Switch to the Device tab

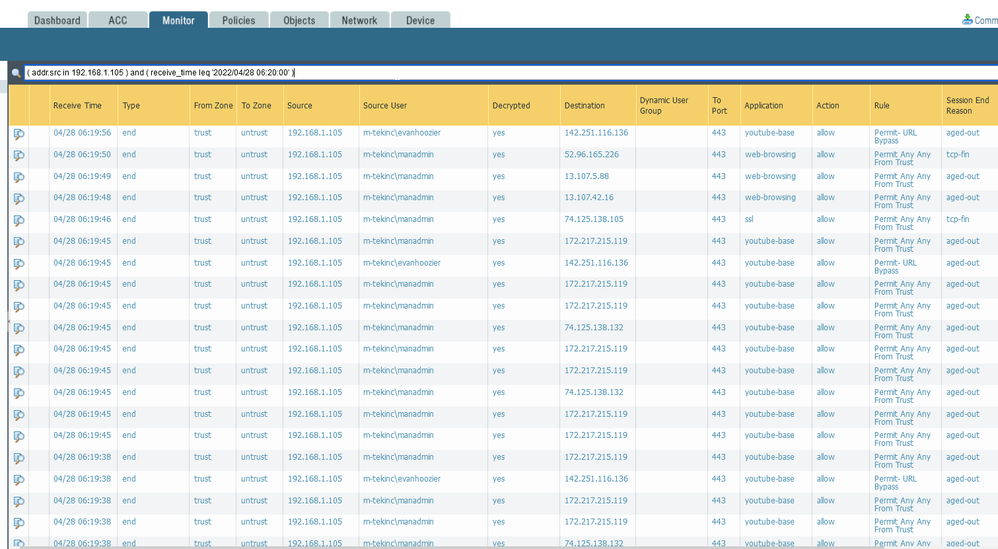[x=420, y=20]
